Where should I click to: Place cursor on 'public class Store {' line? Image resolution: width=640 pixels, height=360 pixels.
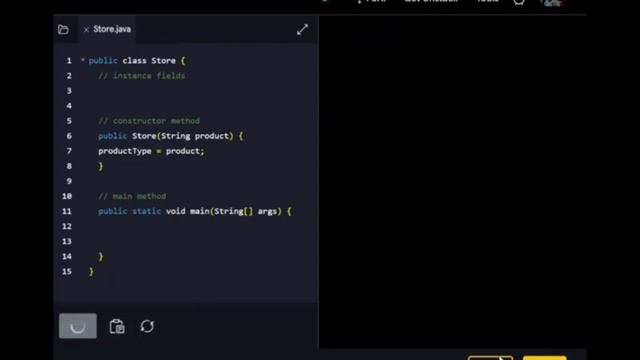coord(137,61)
